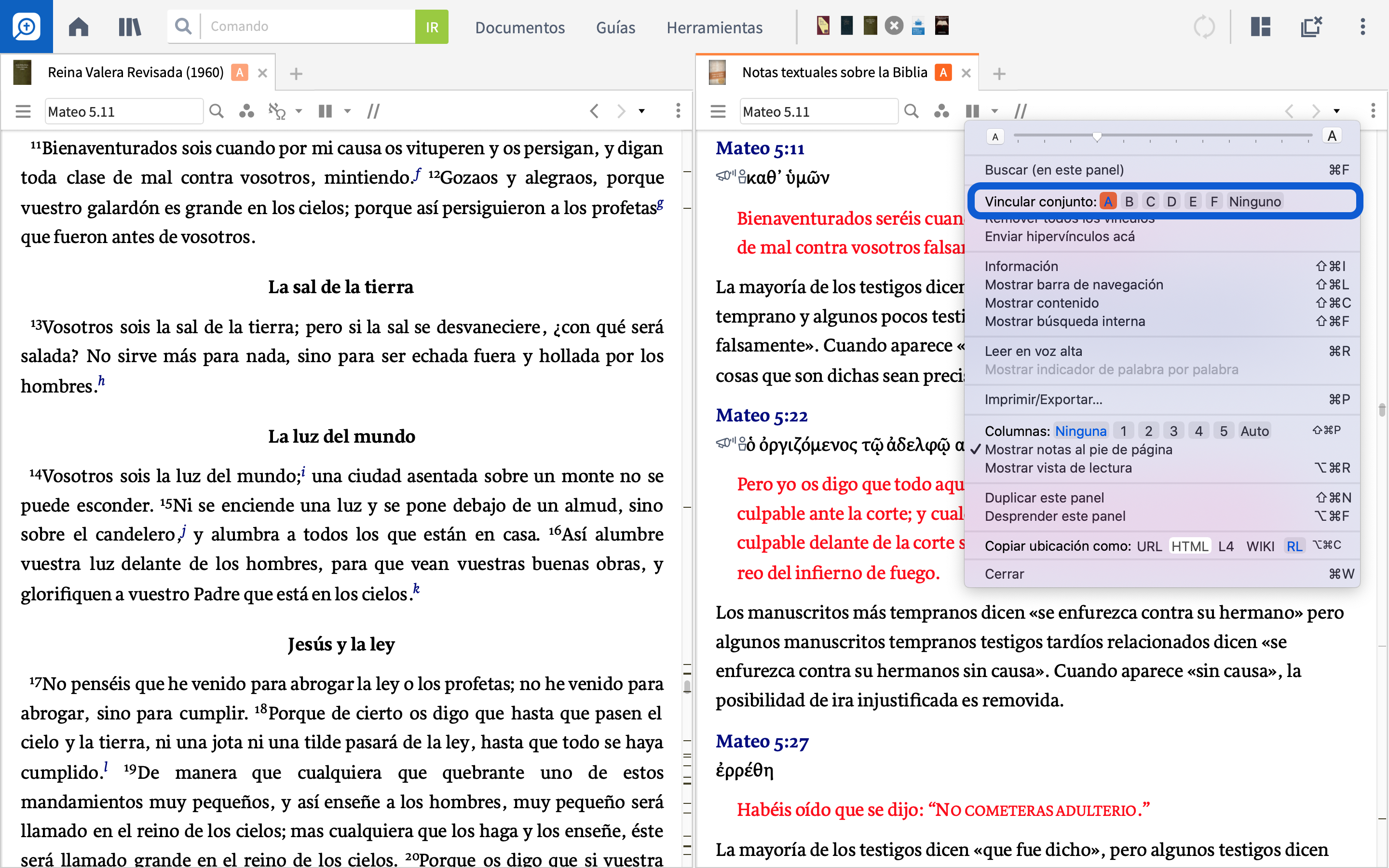Open Herramientas menu
This screenshot has width=1389, height=868.
click(x=714, y=27)
